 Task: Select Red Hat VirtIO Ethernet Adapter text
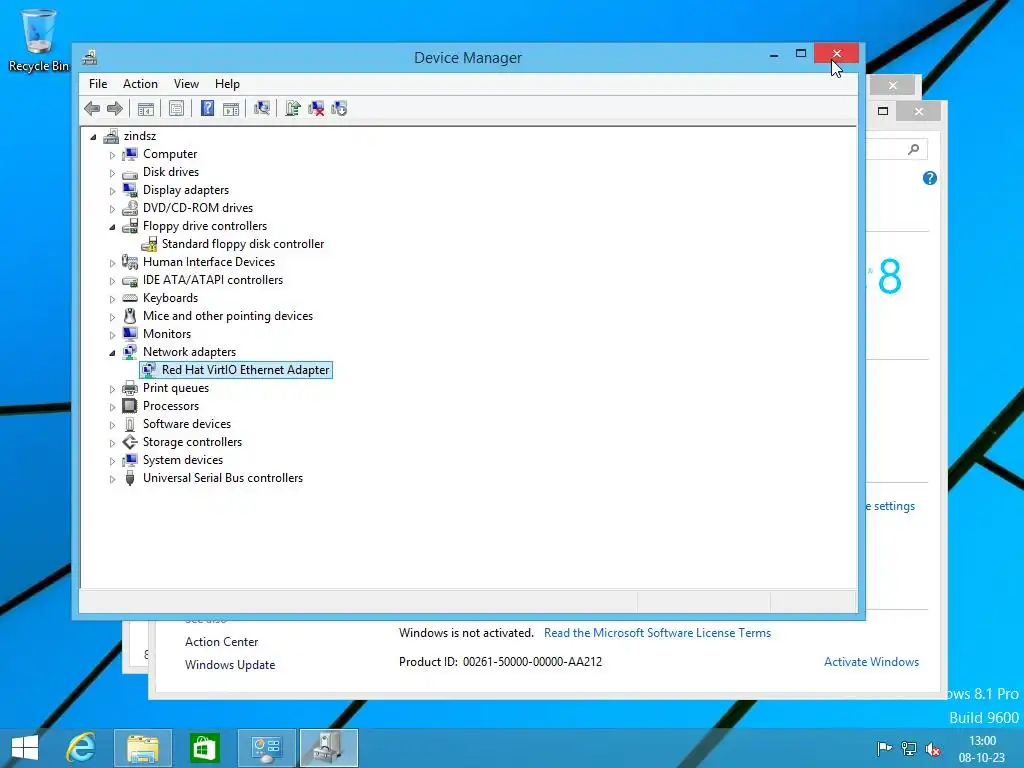coord(246,370)
